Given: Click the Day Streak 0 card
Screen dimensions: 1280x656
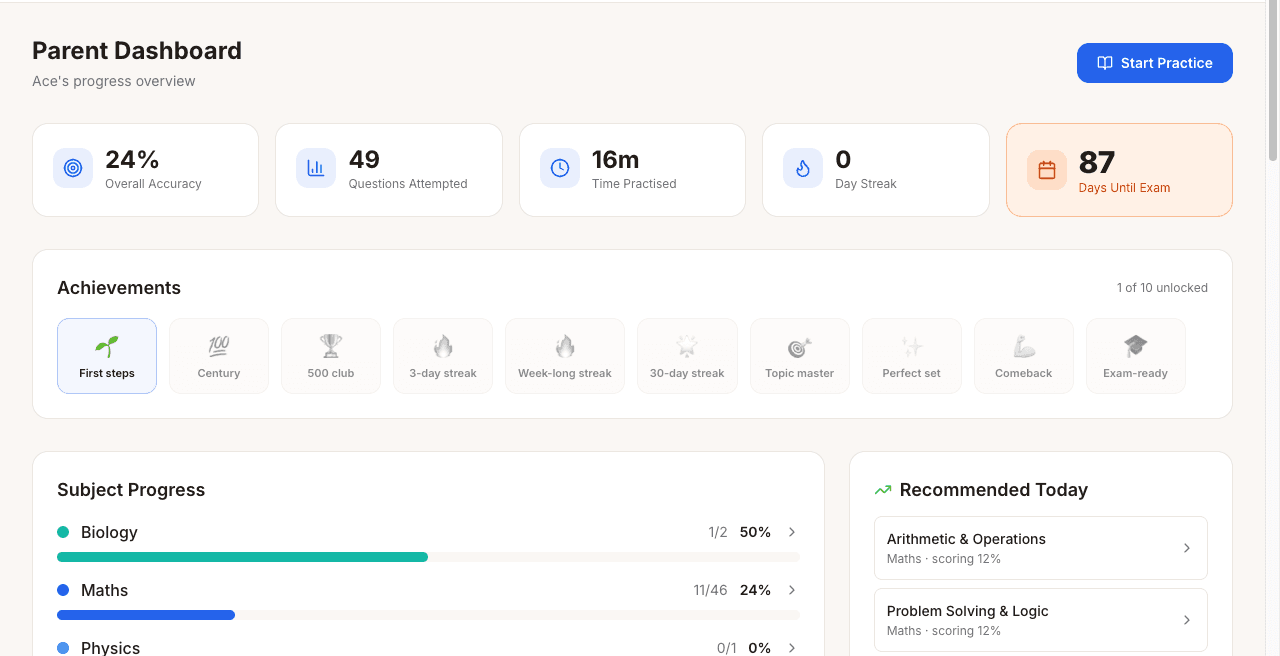Looking at the screenshot, I should tap(876, 170).
